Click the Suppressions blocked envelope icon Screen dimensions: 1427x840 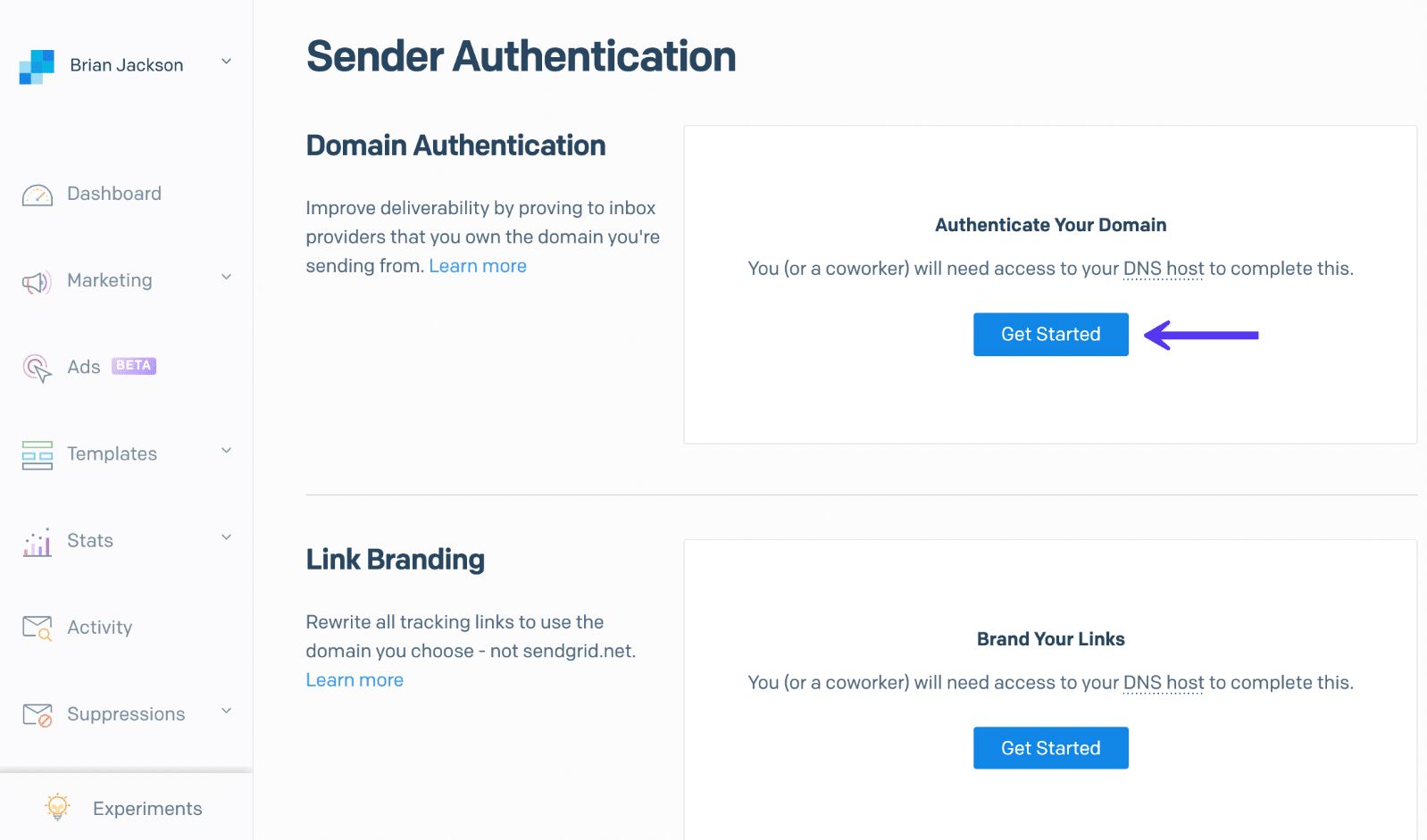pyautogui.click(x=36, y=713)
